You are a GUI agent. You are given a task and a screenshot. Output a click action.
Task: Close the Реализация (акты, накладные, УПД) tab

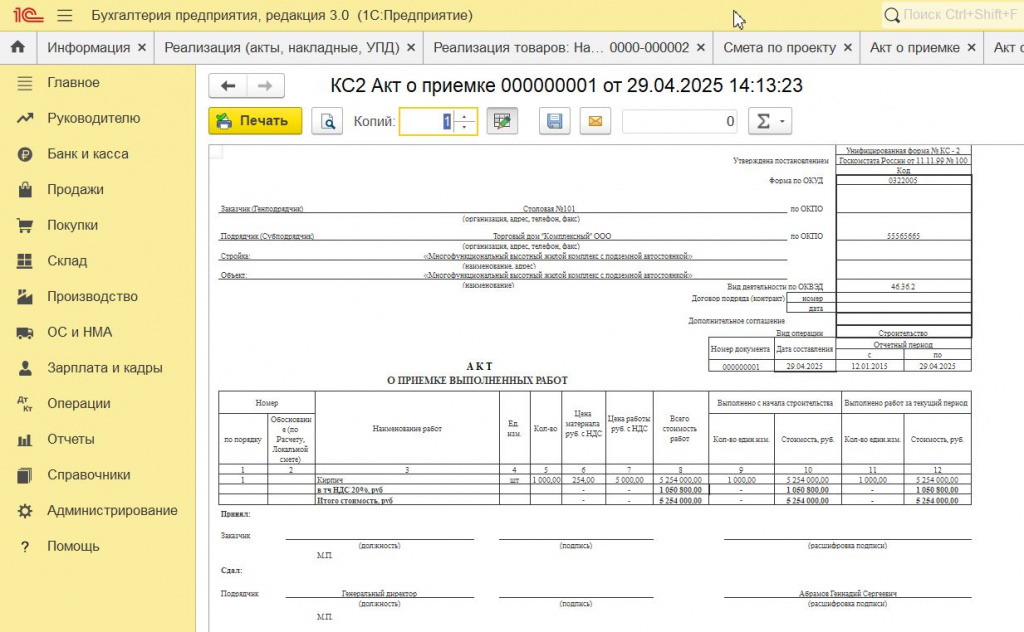411,48
